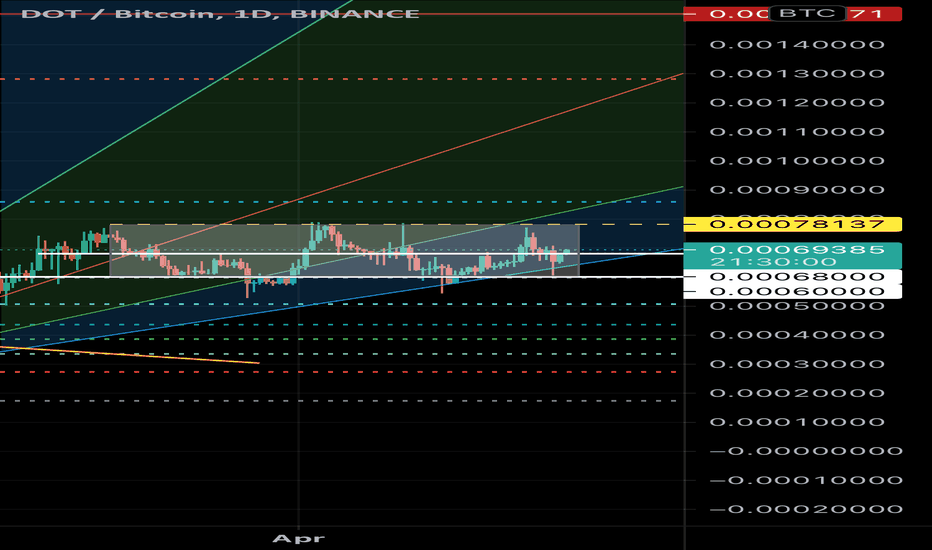Screen dimensions: 932x550
Task: Click the 0.00120000 price axis value
Action: tap(797, 103)
